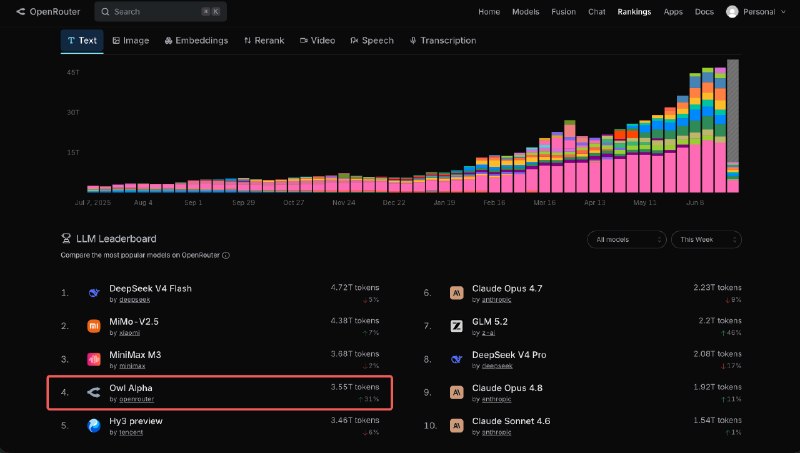
Task: Click the Hy3 preview Tencent icon
Action: 94,425
